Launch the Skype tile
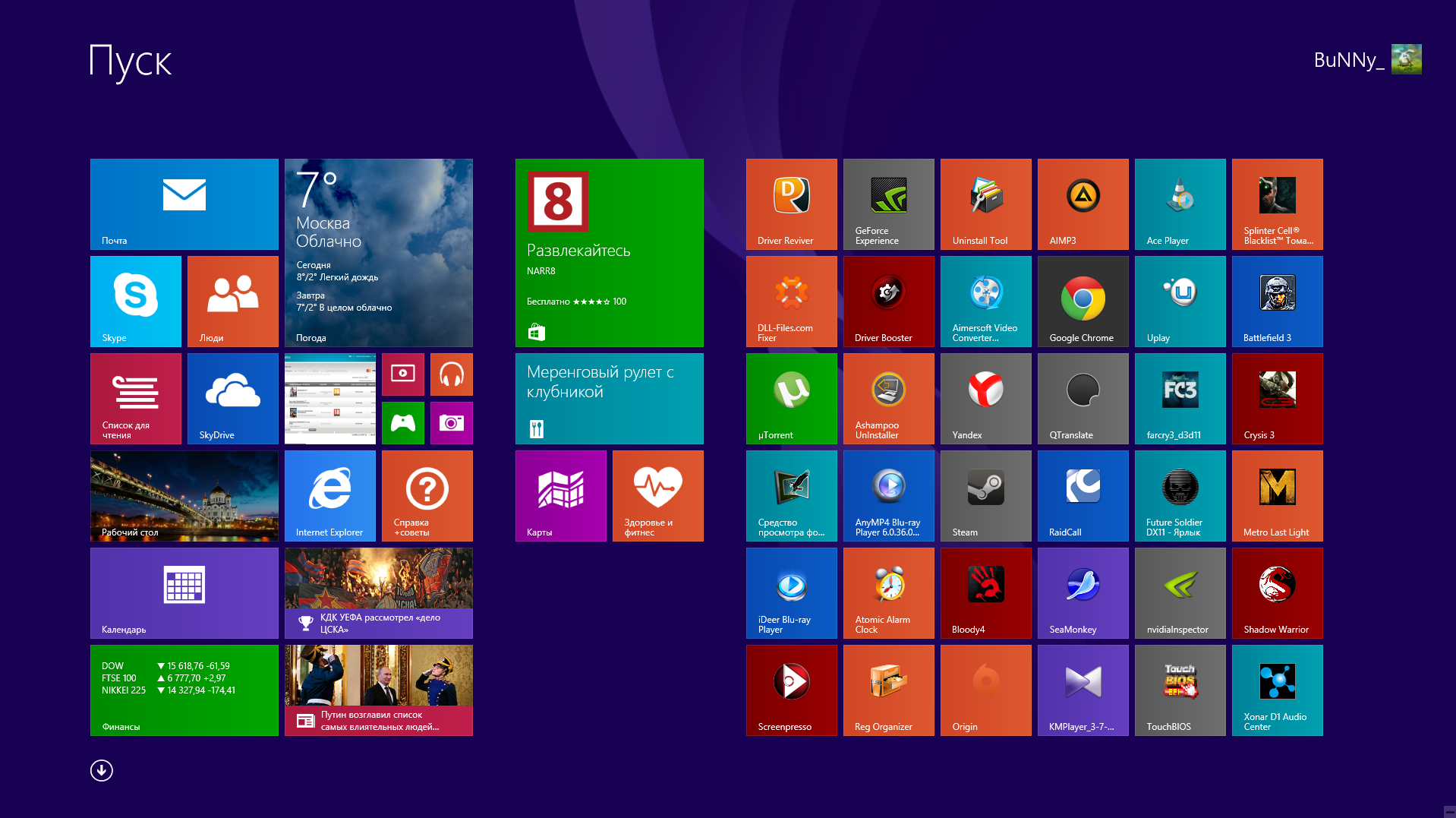The width and height of the screenshot is (1456, 818). pos(136,302)
